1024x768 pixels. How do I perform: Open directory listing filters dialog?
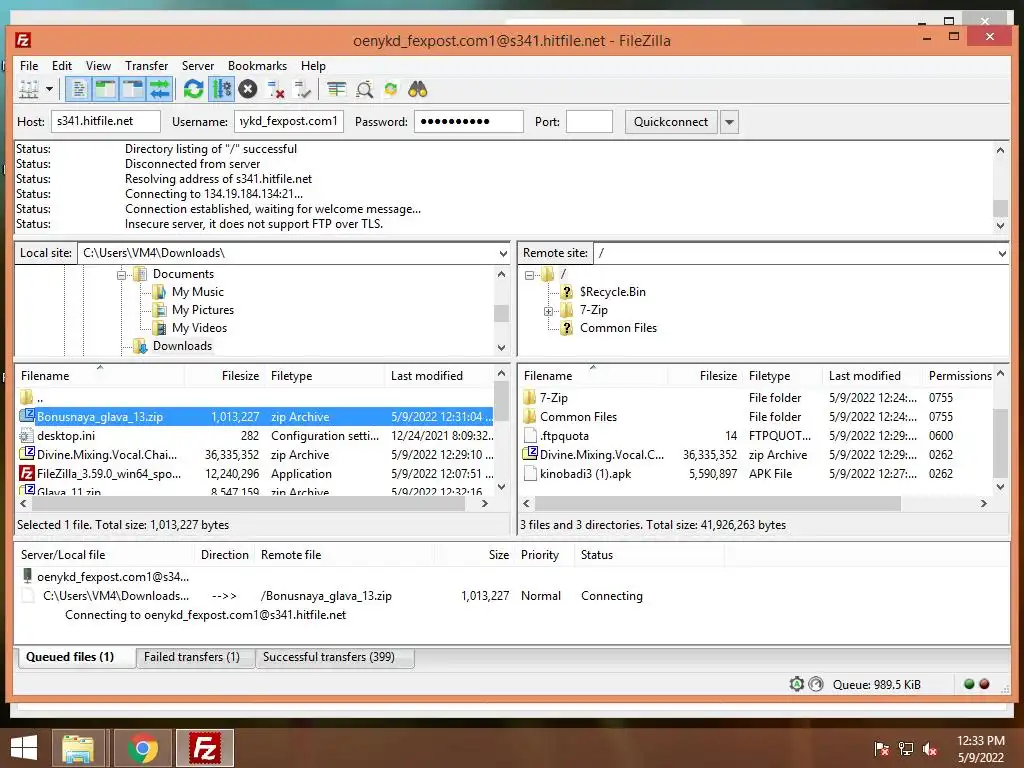point(337,89)
